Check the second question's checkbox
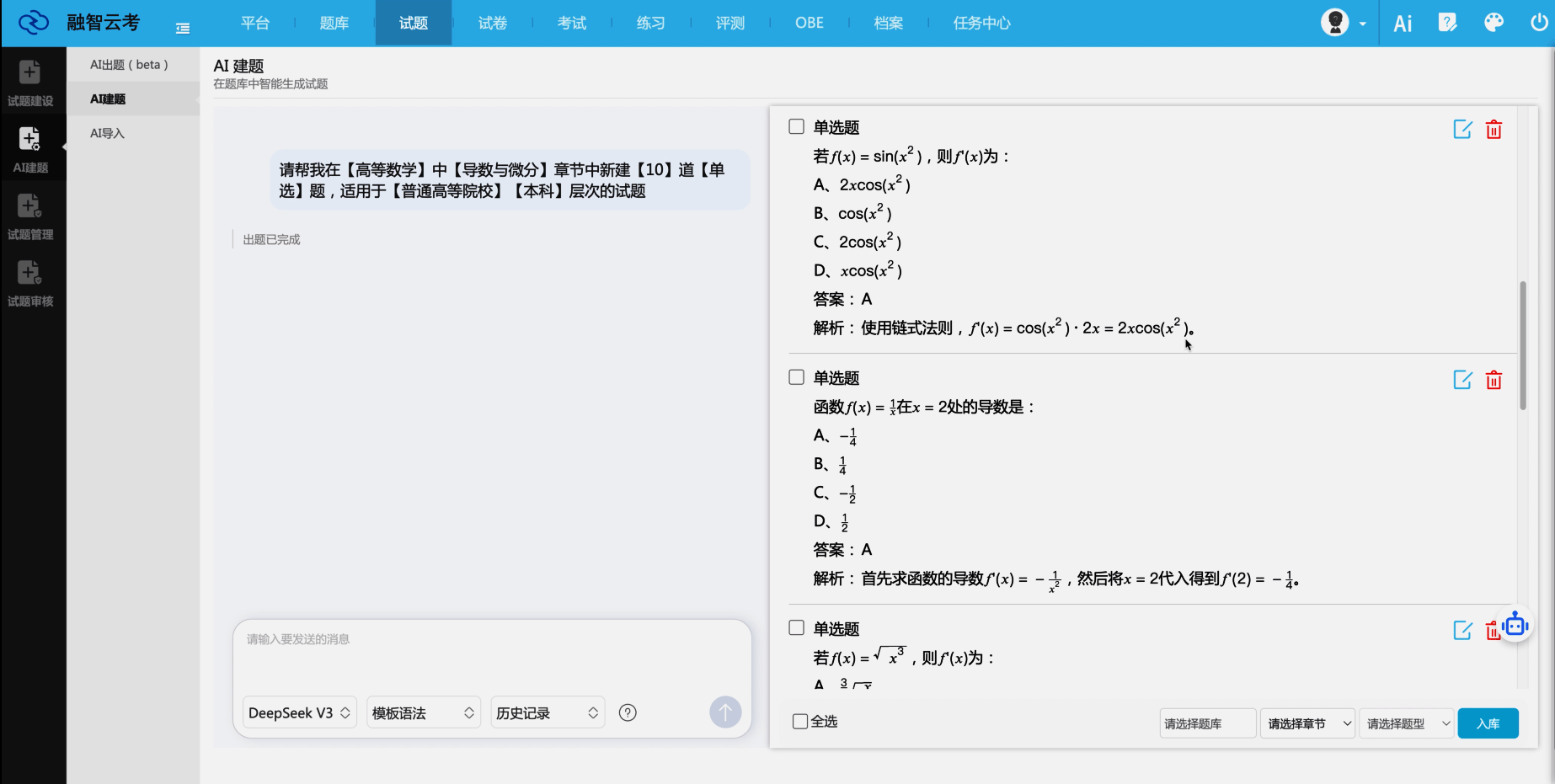The width and height of the screenshot is (1555, 784). click(x=796, y=377)
